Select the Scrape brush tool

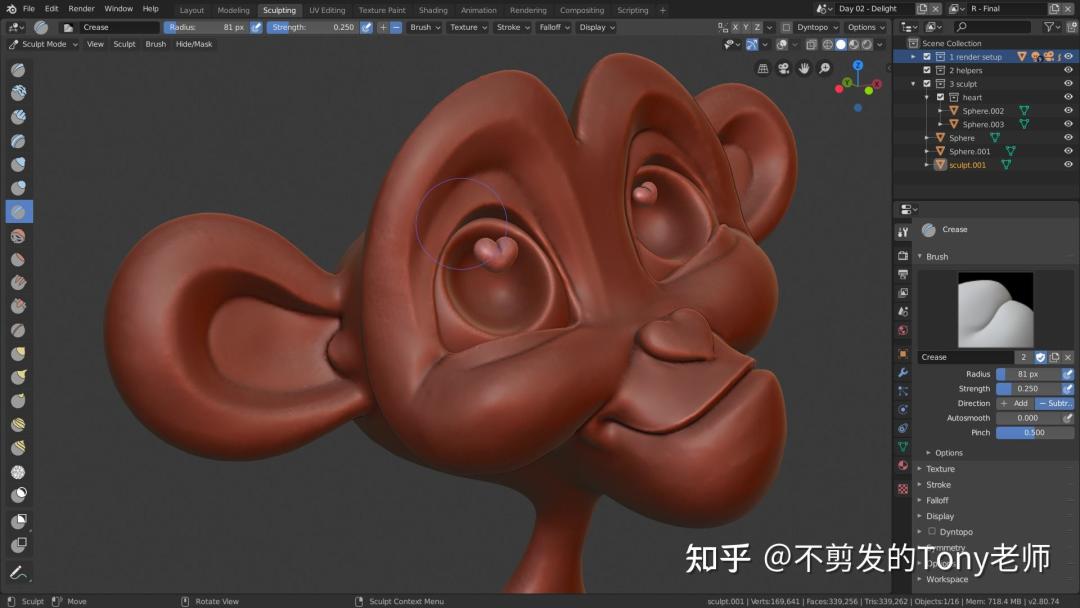click(19, 306)
